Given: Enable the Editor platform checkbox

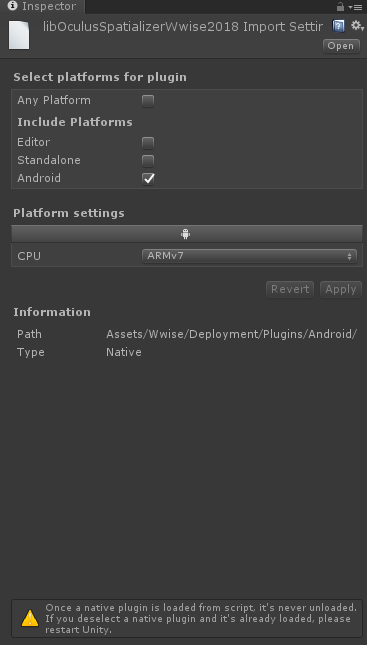Looking at the screenshot, I should click(x=148, y=143).
